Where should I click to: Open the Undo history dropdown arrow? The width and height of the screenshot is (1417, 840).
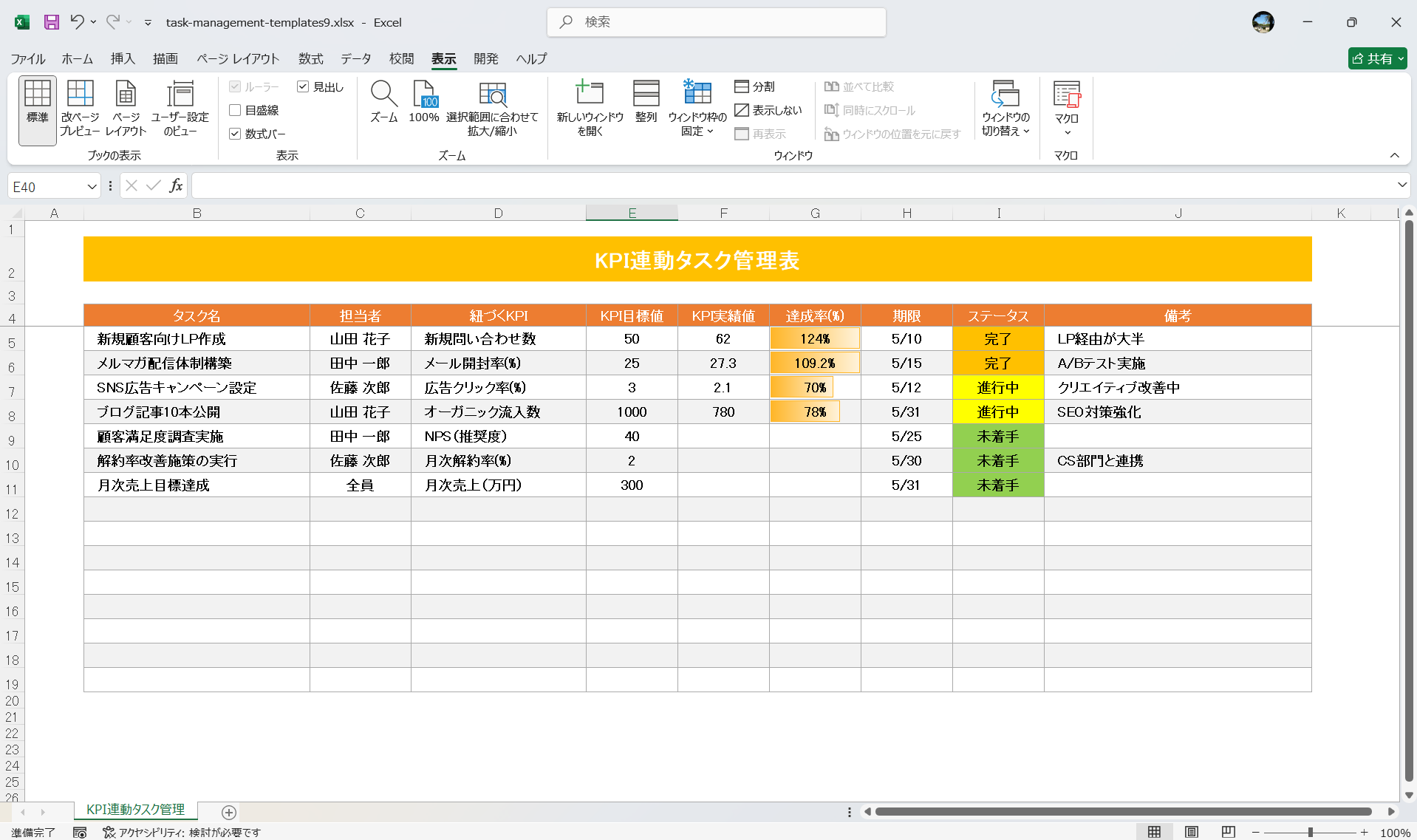[94, 22]
